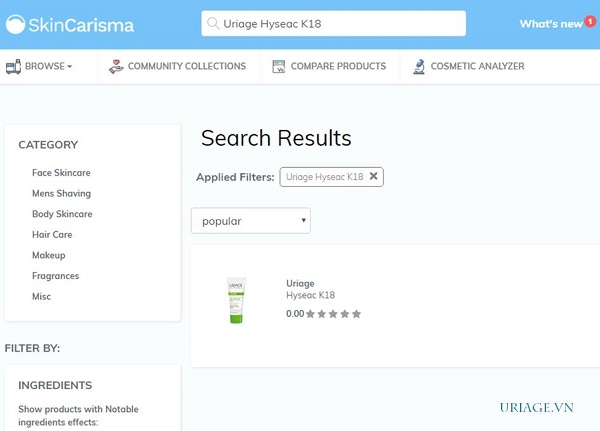Viewport: 600px width, 431px height.
Task: Select the Face Skincare category
Action: click(x=61, y=173)
